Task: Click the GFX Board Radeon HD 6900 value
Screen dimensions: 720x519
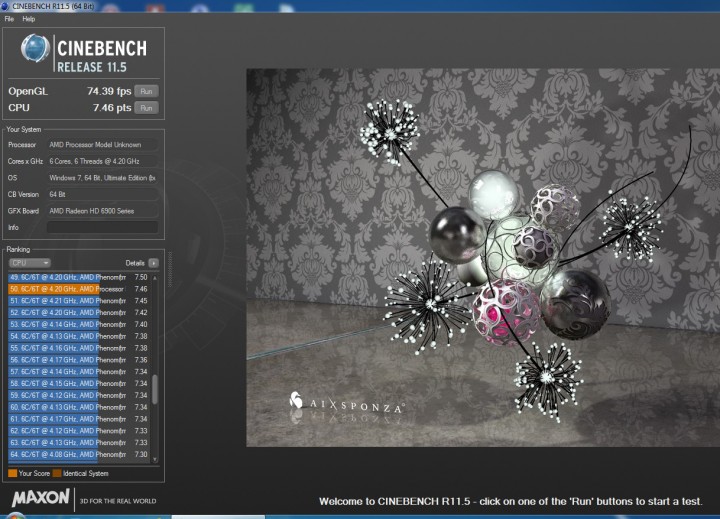Action: [102, 211]
